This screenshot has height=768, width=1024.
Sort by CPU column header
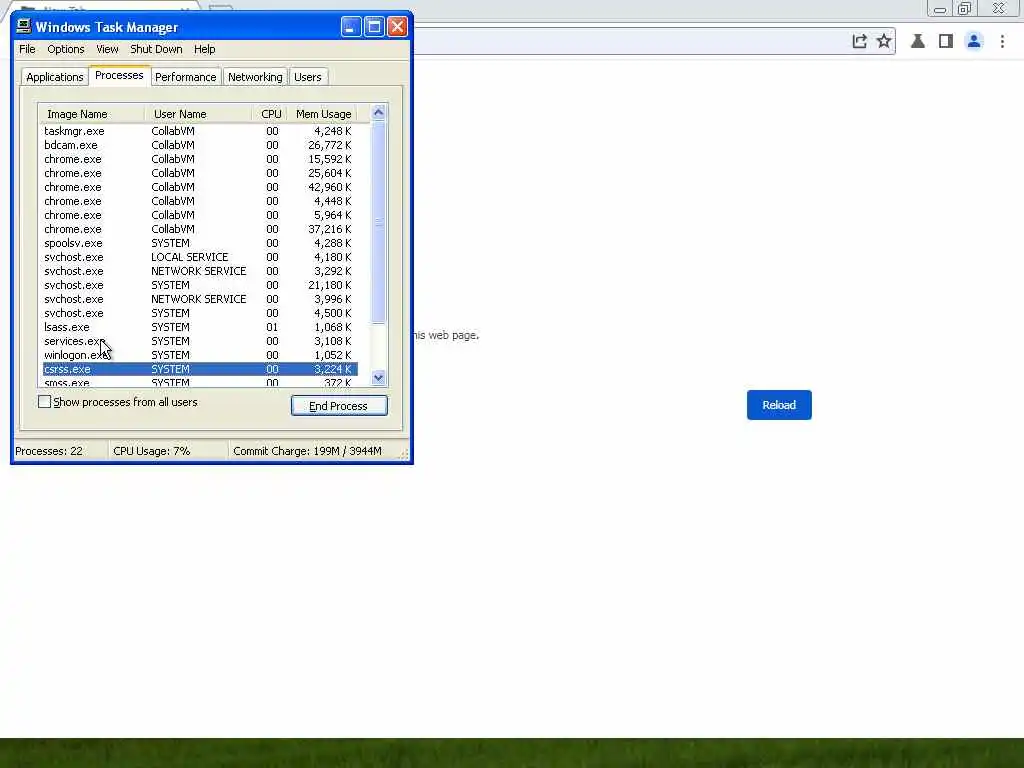(x=270, y=114)
